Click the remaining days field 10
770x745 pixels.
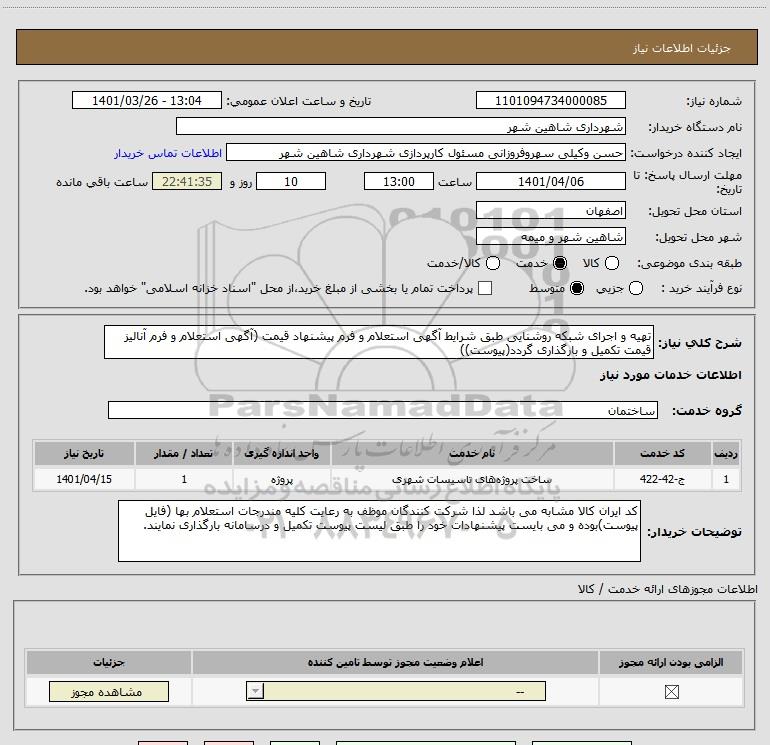pos(291,181)
